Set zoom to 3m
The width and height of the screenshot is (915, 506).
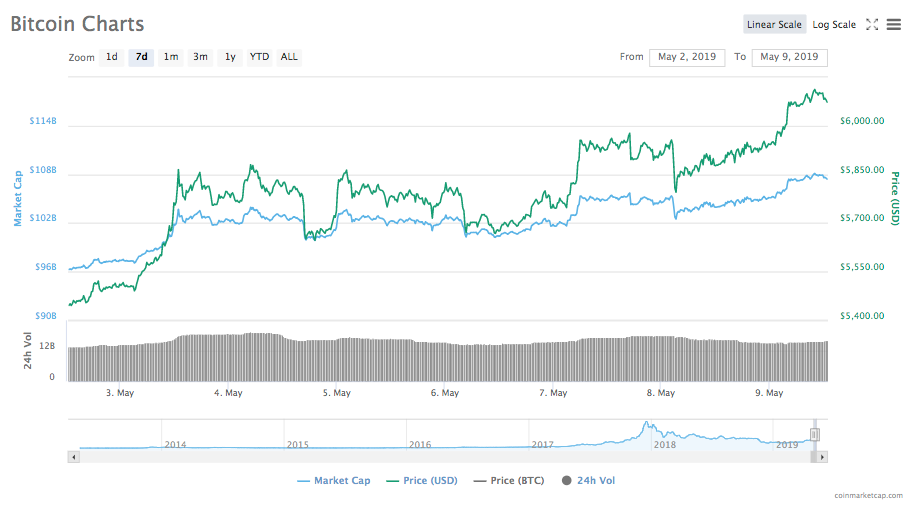200,57
